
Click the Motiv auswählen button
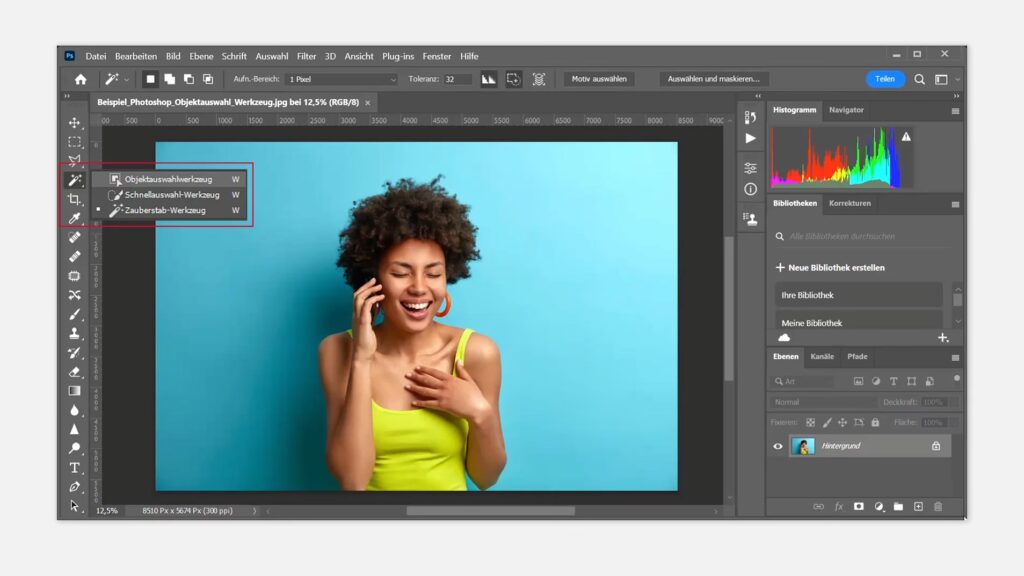[598, 79]
